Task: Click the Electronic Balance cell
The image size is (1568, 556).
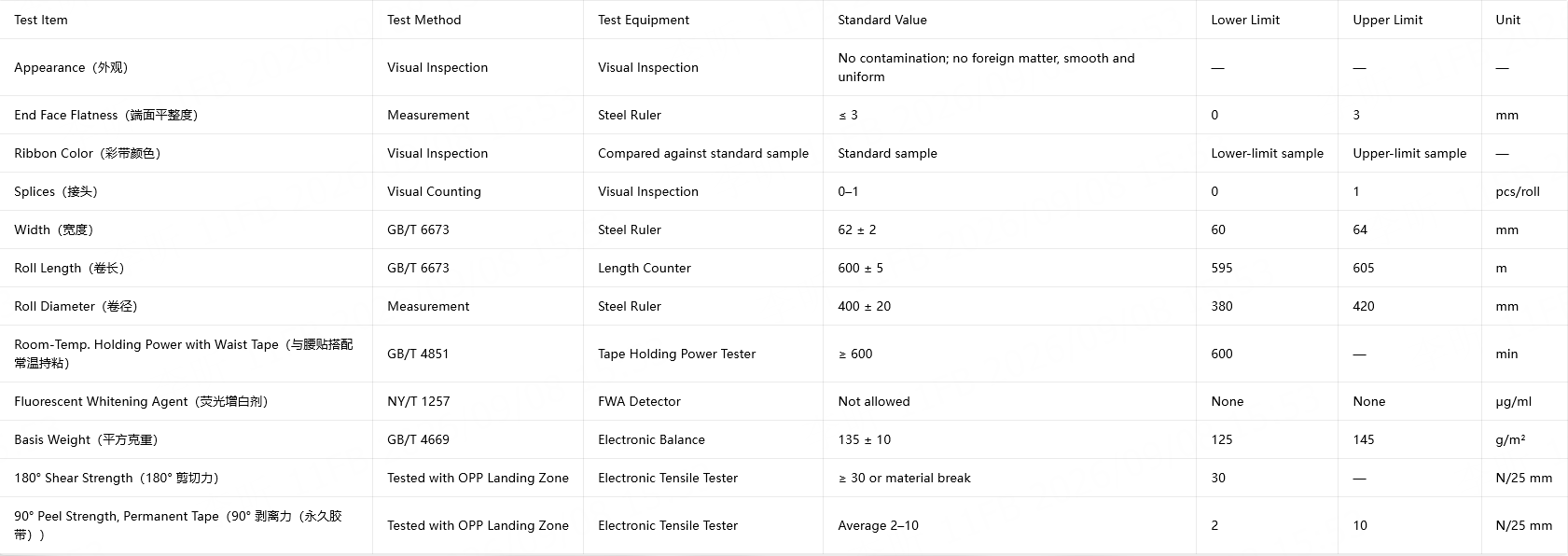Action: 703,439
